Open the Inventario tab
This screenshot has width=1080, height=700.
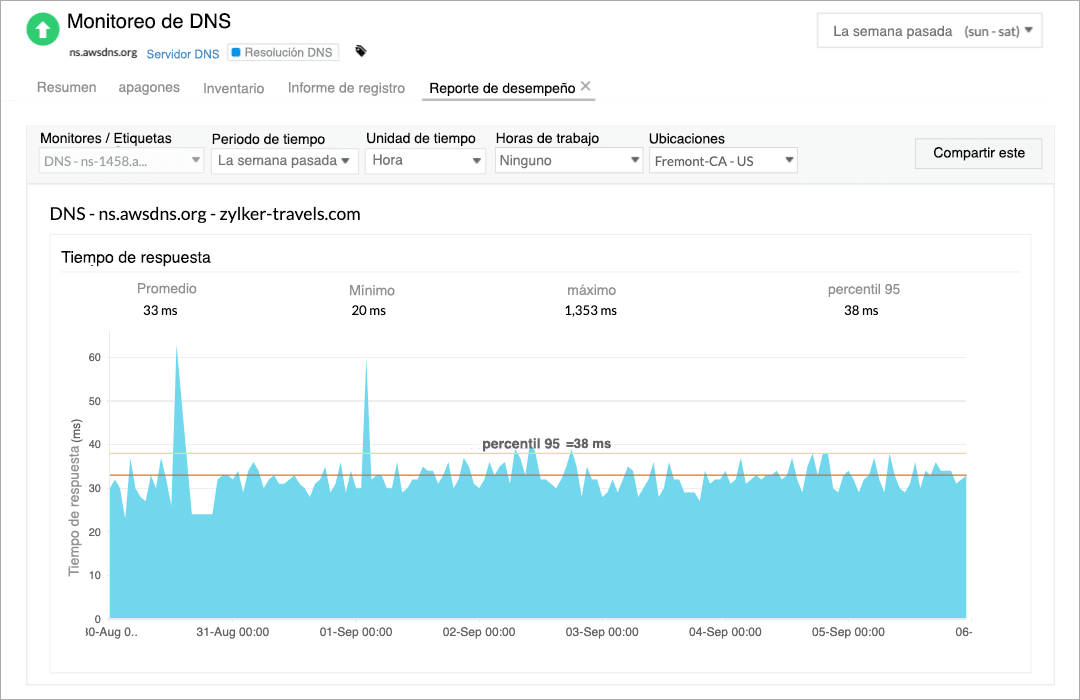pos(233,88)
